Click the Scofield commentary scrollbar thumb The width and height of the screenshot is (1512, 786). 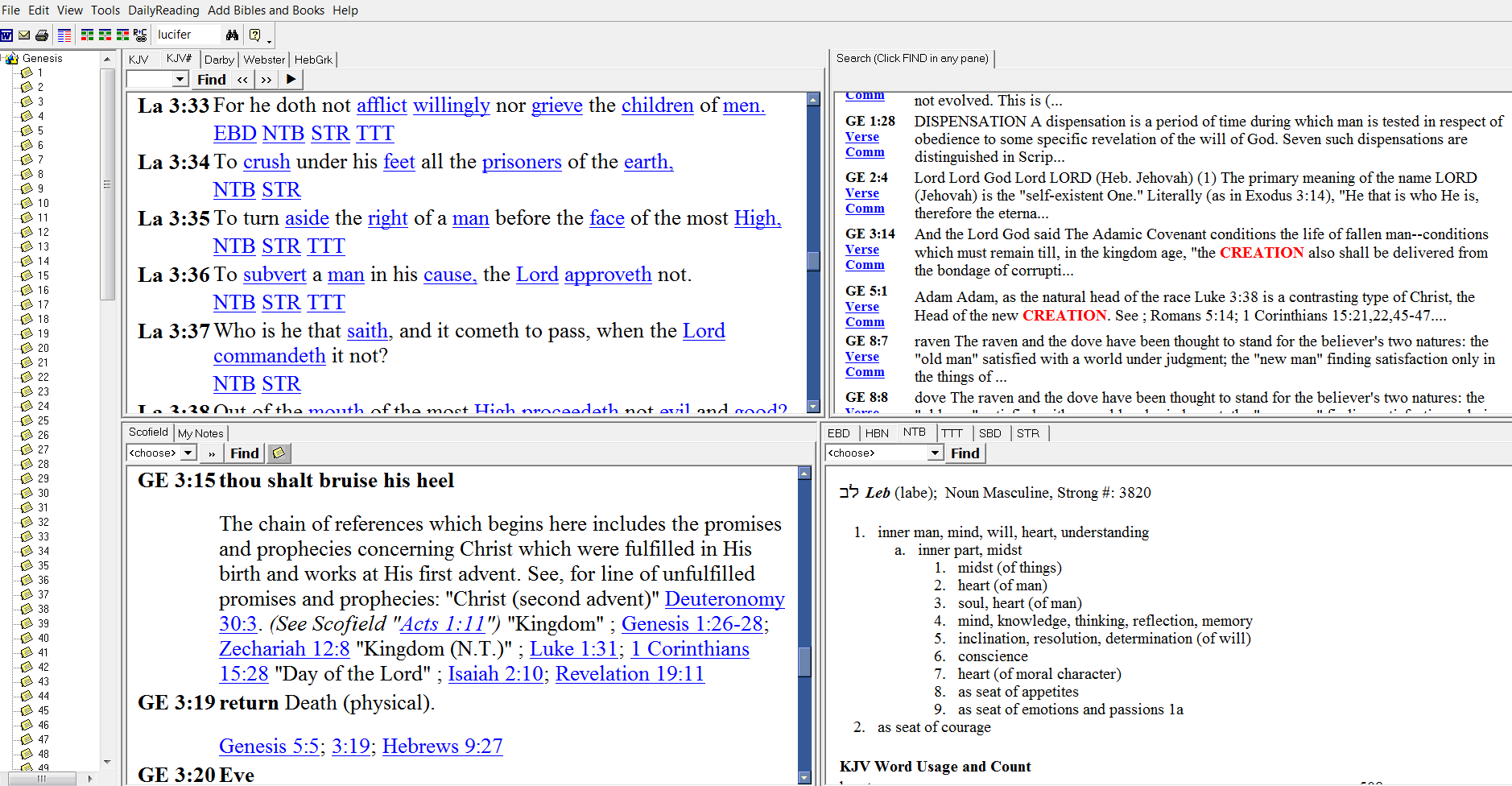pos(804,662)
